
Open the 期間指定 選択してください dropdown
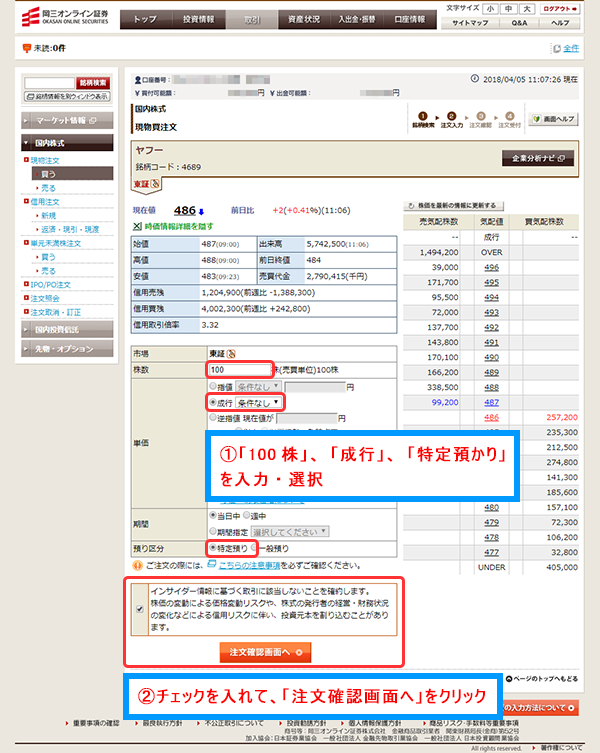290,532
